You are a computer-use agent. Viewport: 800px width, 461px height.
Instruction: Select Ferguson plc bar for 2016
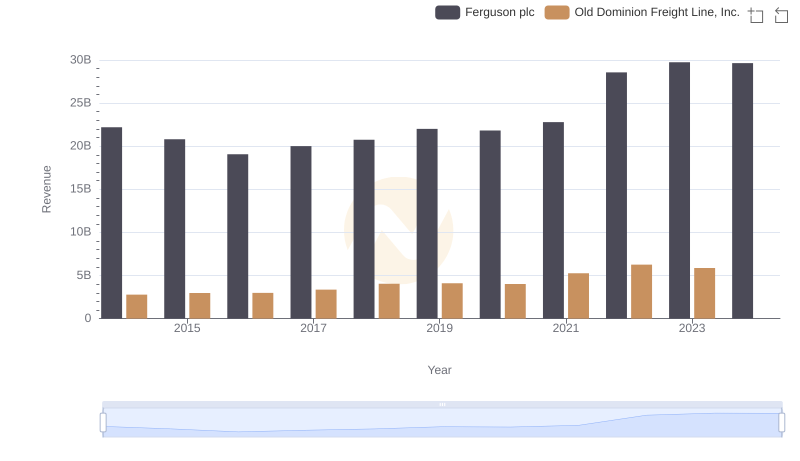point(238,236)
